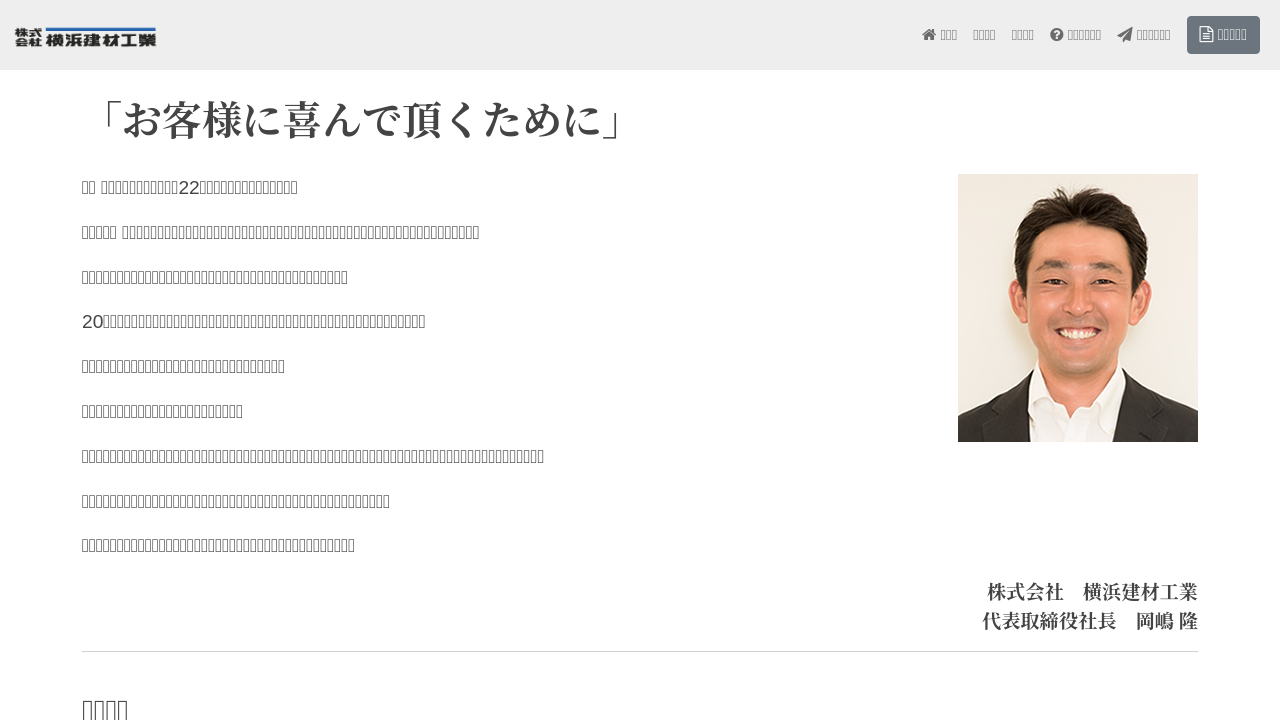This screenshot has height=720, width=1280.
Task: Click the paper plane icon
Action: (x=1125, y=35)
